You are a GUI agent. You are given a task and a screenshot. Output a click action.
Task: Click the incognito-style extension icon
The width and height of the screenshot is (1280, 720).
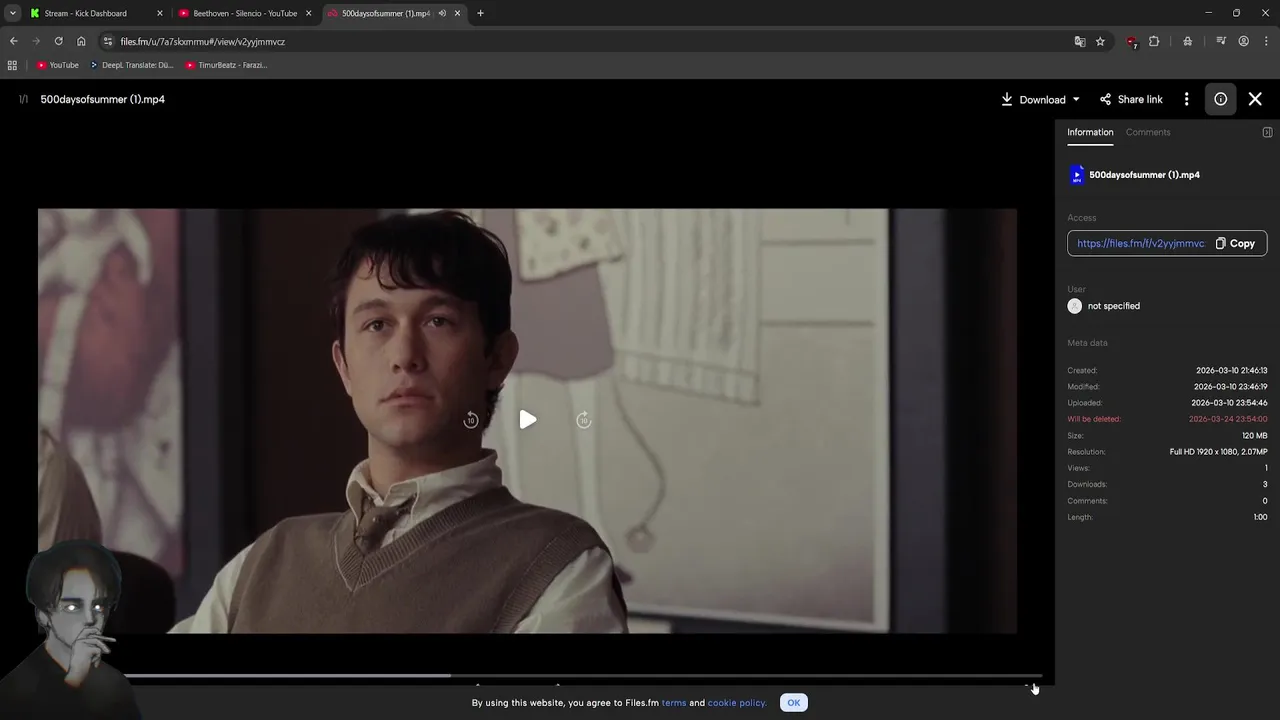1187,41
